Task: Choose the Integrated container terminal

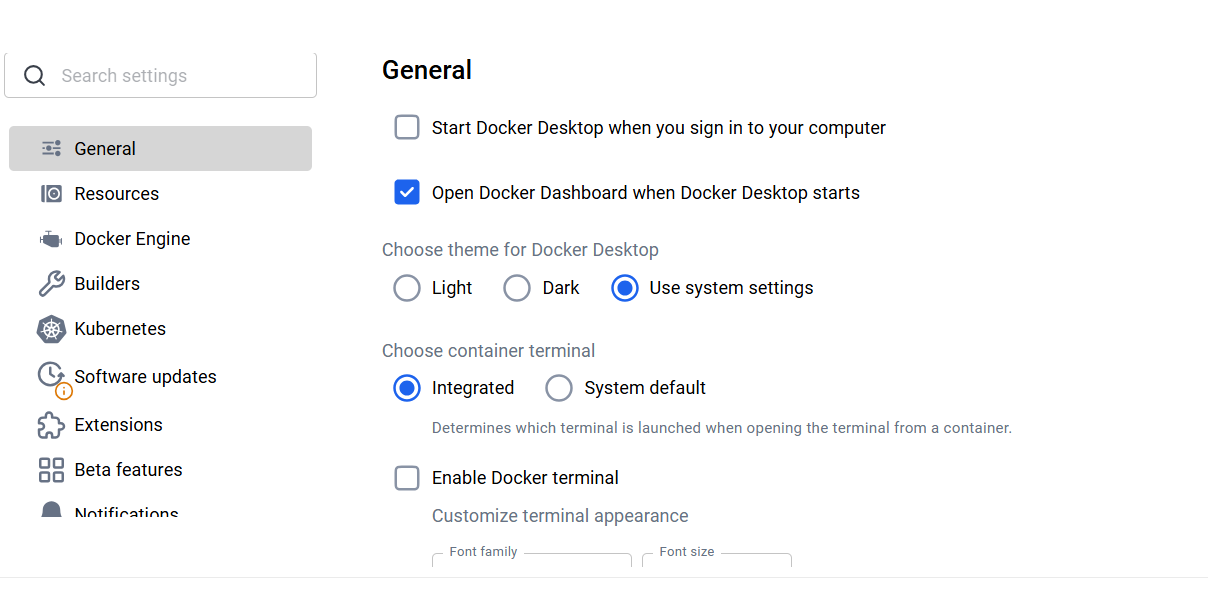Action: 407,388
